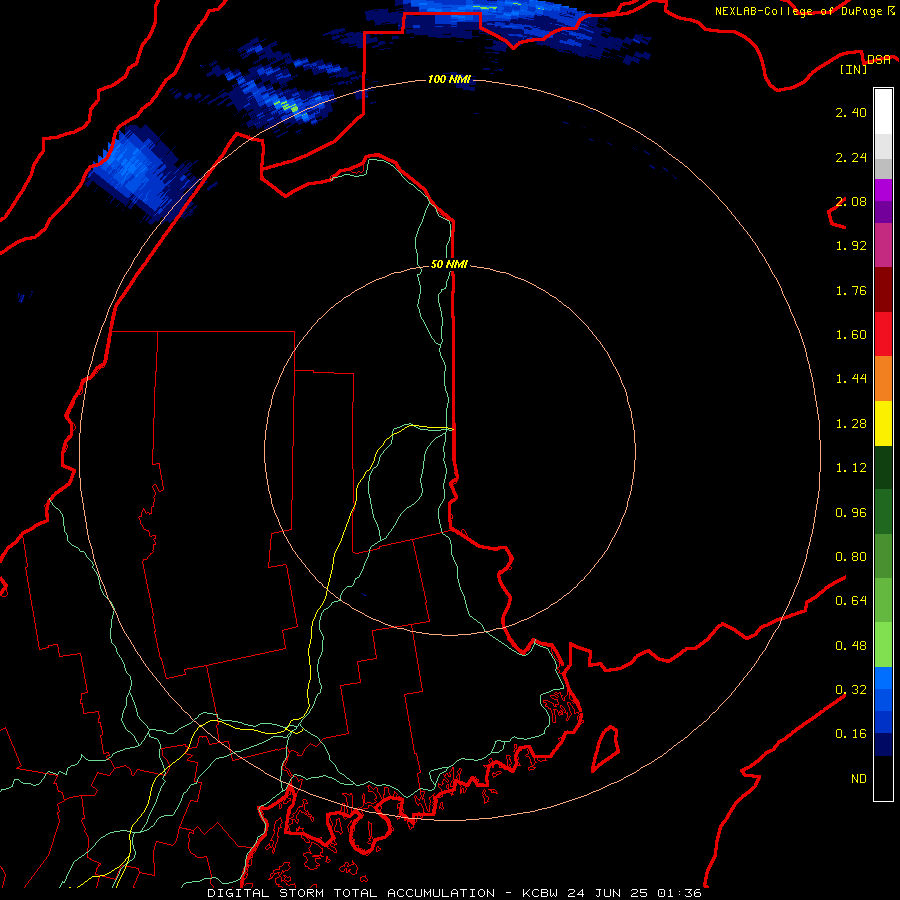Click the 0.16 legend value
This screenshot has width=900, height=900.
click(851, 734)
